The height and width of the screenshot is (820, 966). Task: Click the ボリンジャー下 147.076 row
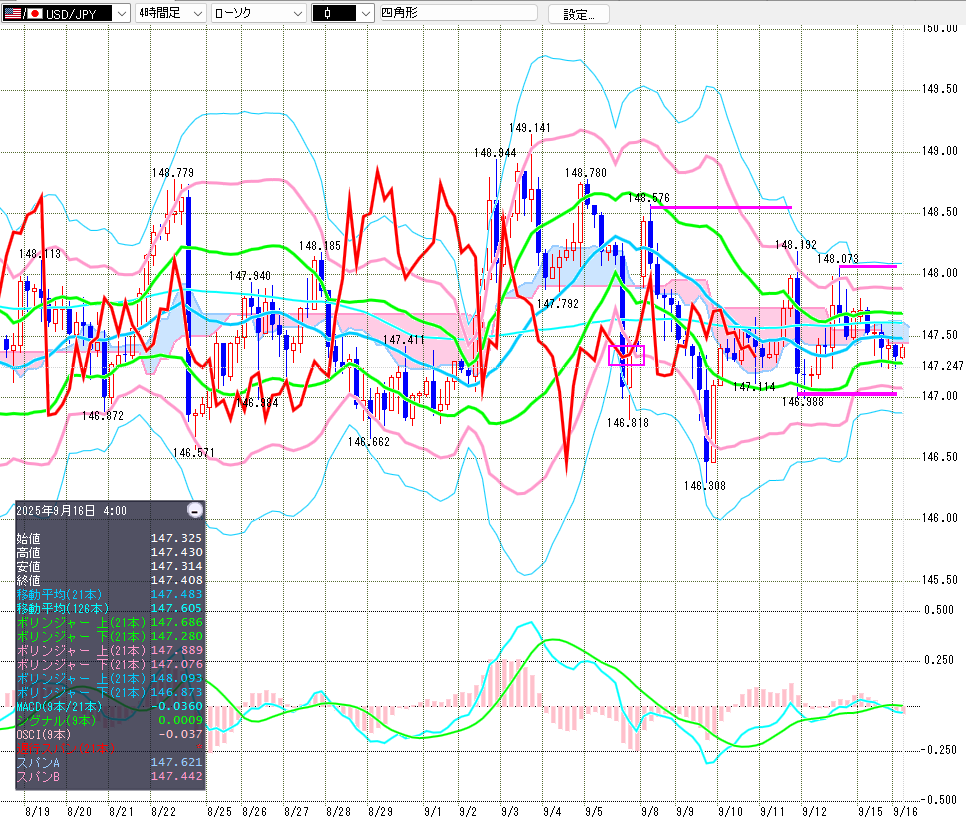pyautogui.click(x=110, y=664)
